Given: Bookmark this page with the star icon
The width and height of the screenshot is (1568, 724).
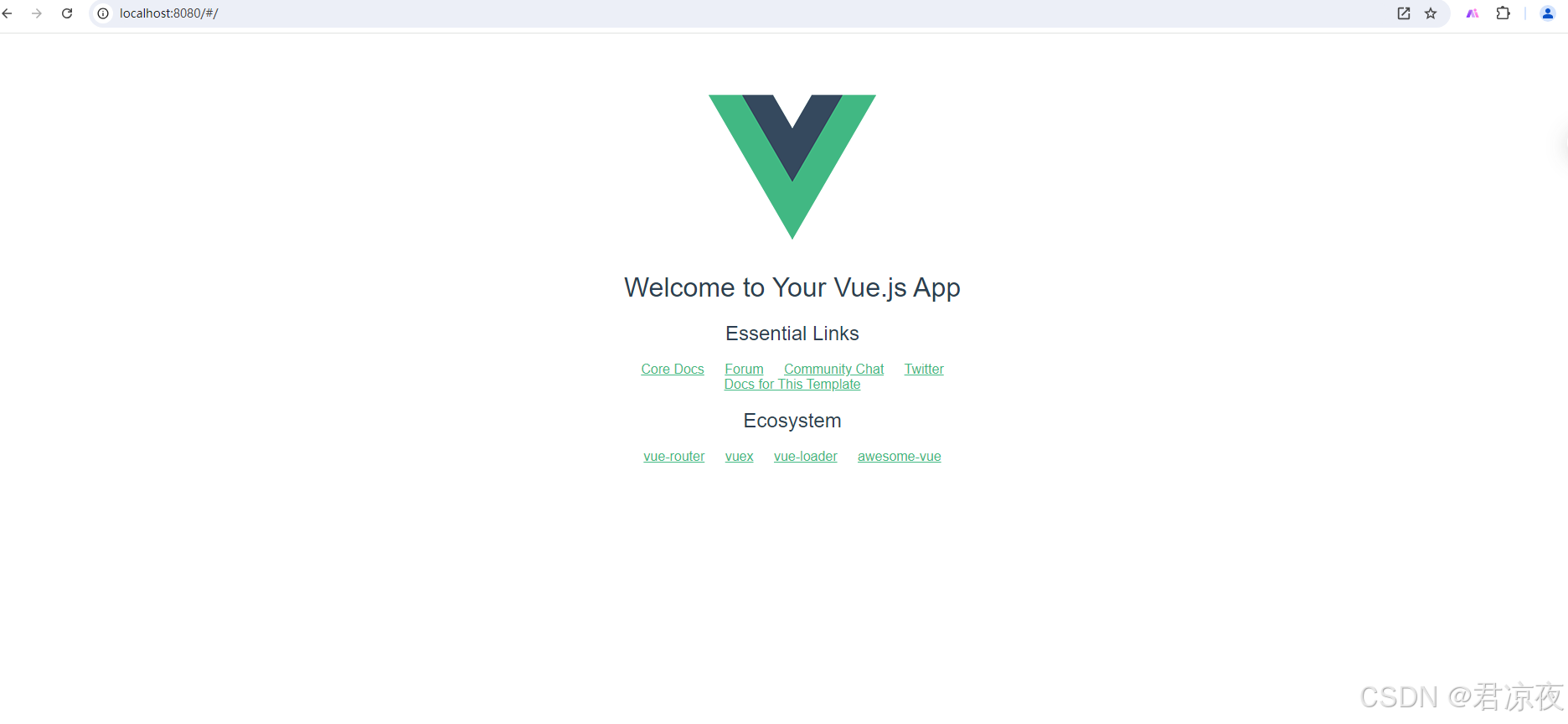Looking at the screenshot, I should (1431, 13).
